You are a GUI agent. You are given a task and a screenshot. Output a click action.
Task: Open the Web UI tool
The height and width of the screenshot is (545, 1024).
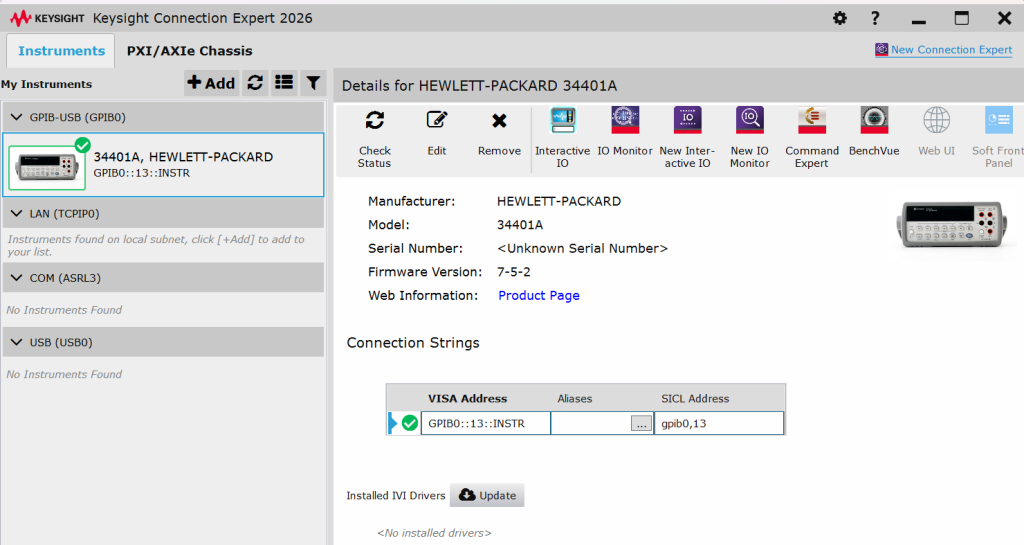[936, 132]
